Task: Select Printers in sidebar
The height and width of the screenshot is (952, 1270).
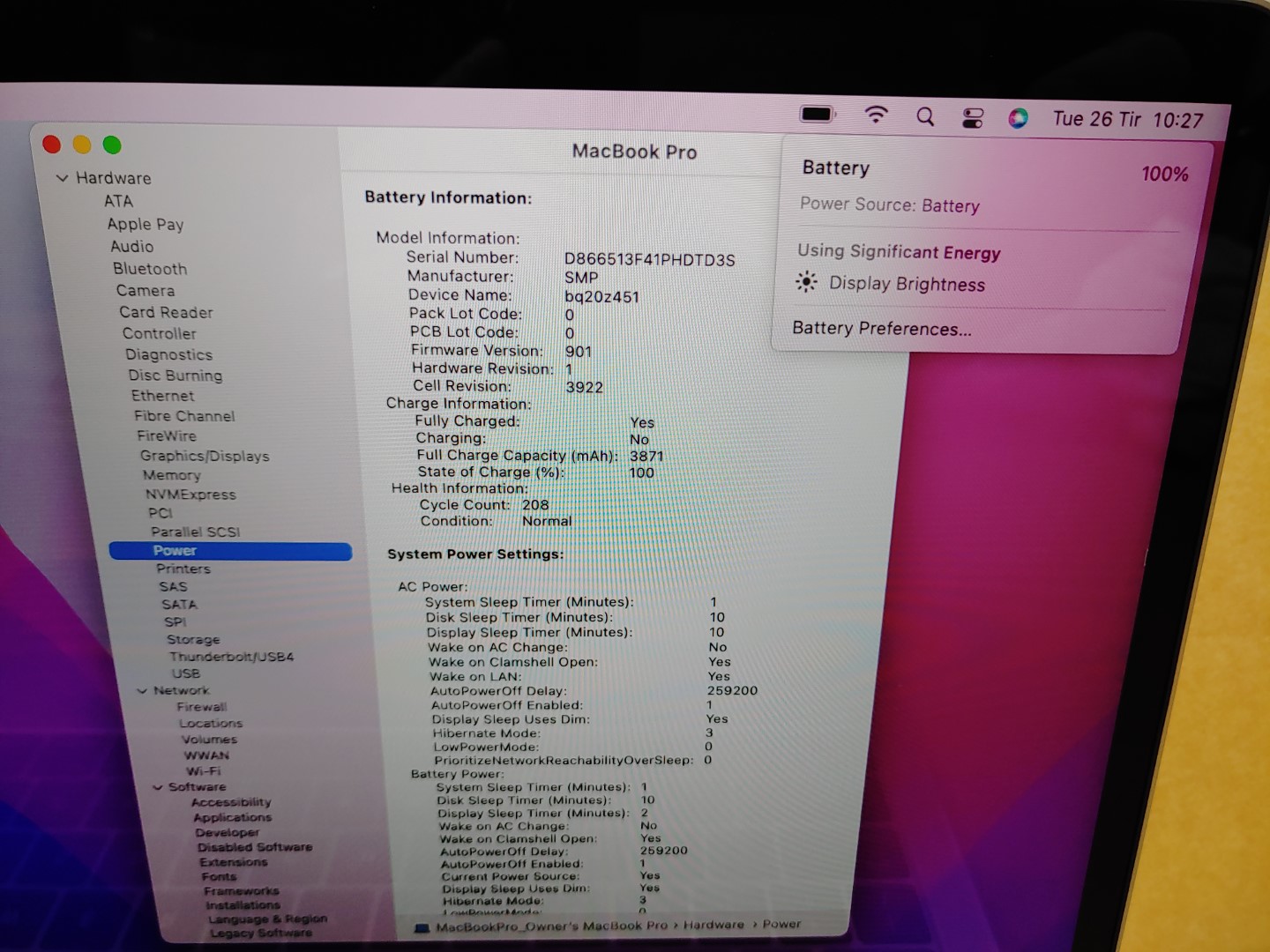Action: pos(183,569)
